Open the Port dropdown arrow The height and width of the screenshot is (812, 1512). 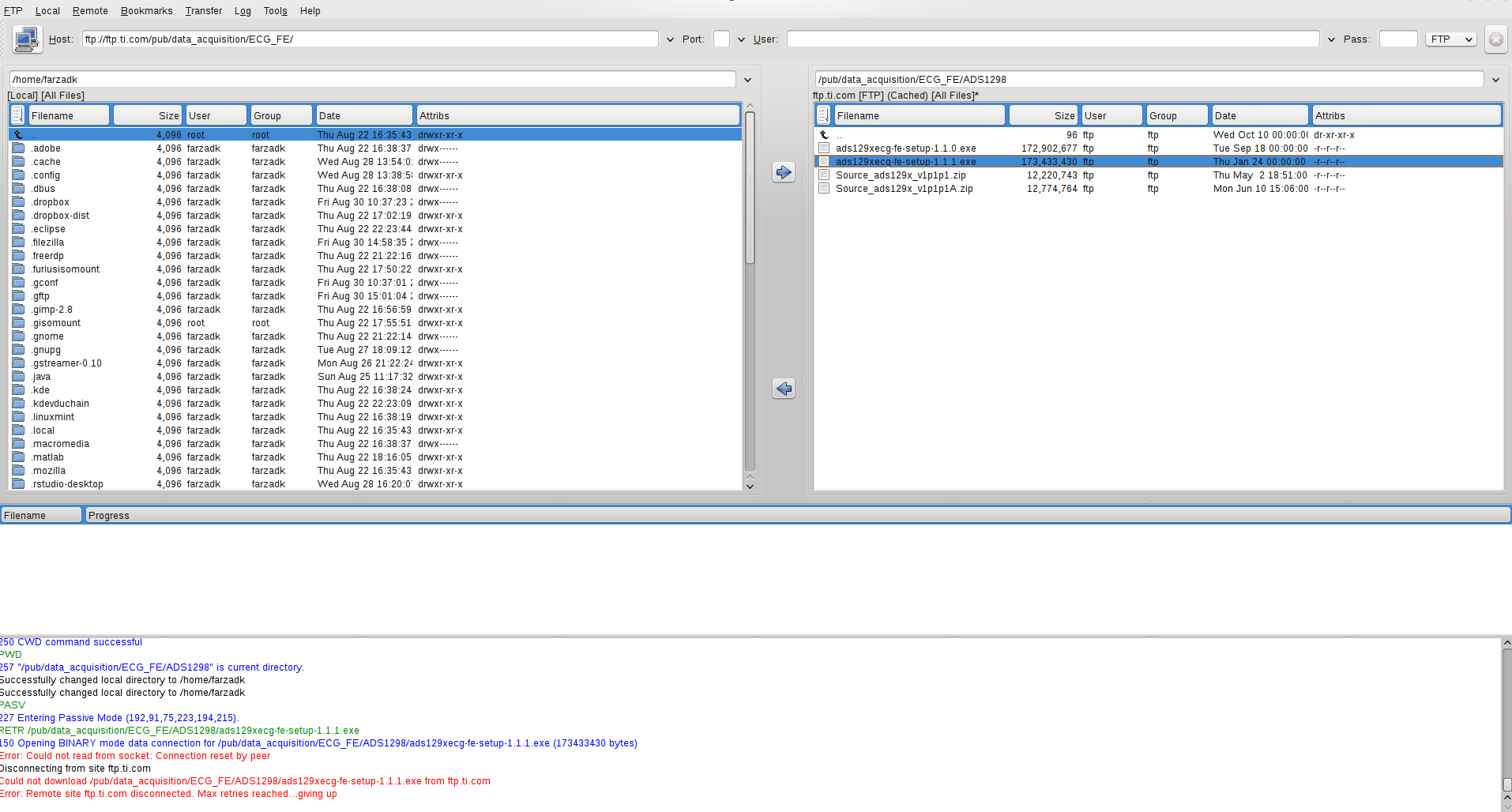741,39
